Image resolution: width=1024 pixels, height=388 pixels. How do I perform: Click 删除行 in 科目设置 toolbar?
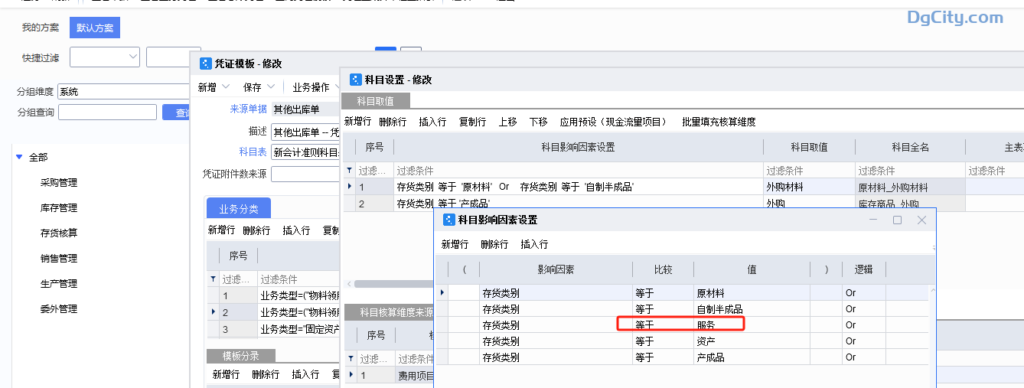[392, 121]
